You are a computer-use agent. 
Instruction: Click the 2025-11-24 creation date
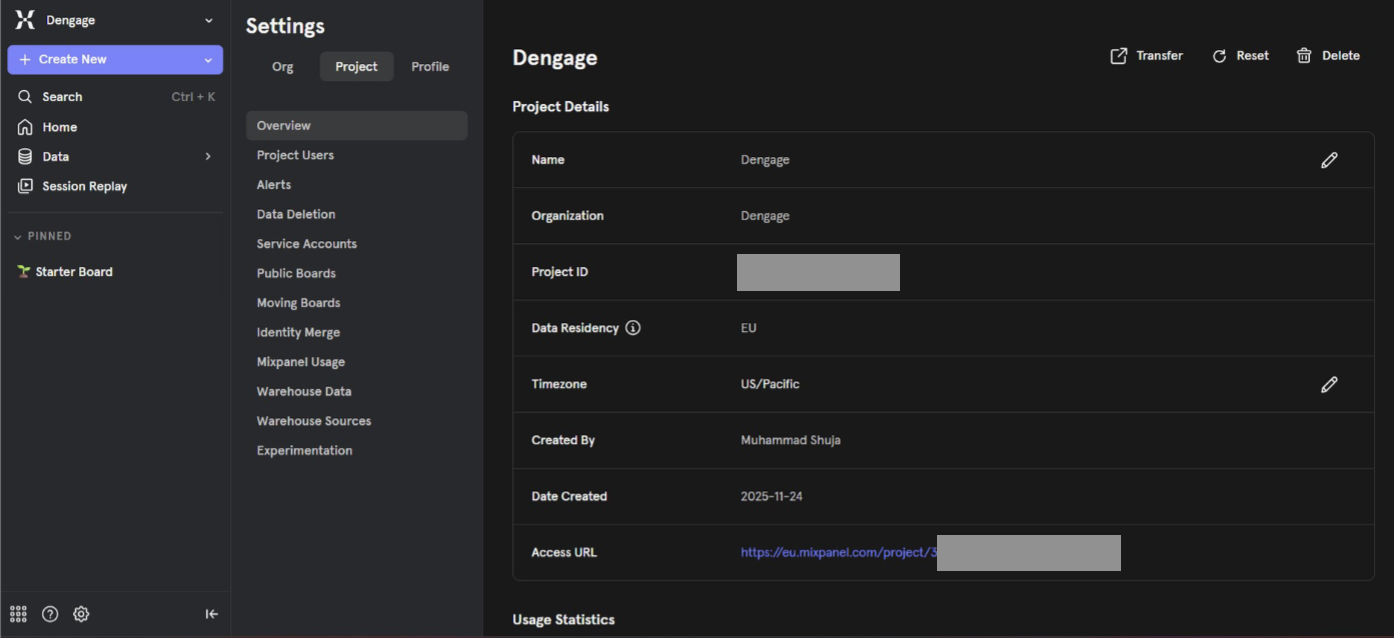[x=774, y=496]
